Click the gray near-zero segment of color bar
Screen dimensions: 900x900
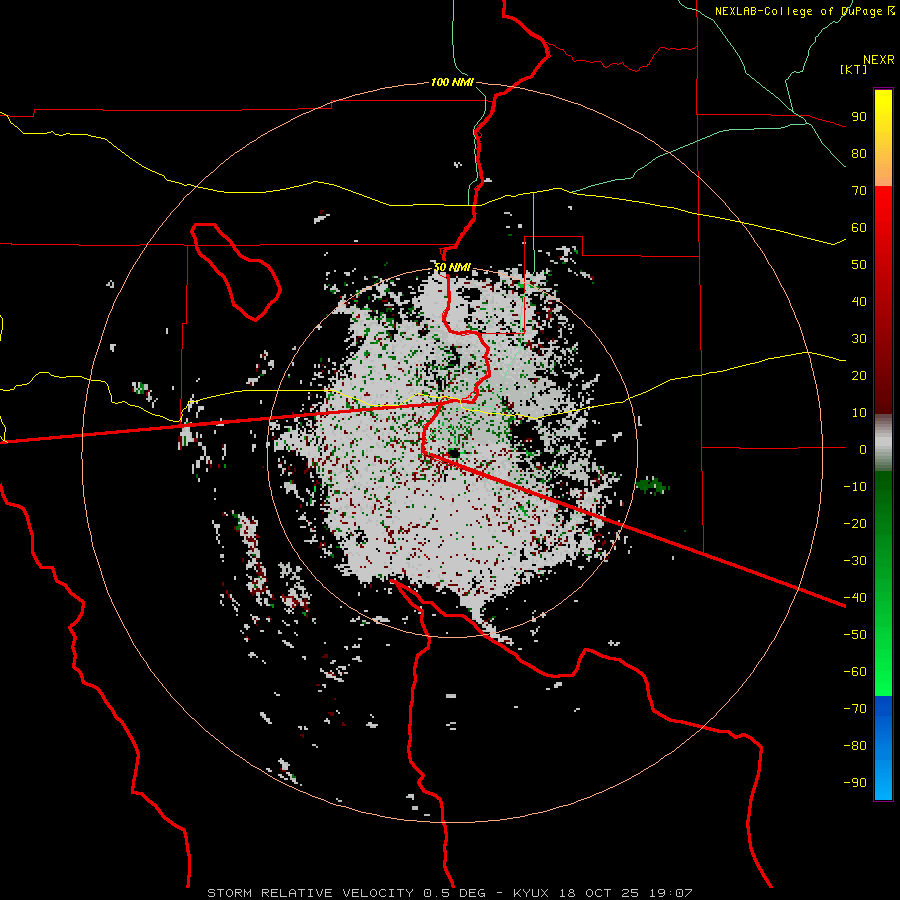click(883, 443)
